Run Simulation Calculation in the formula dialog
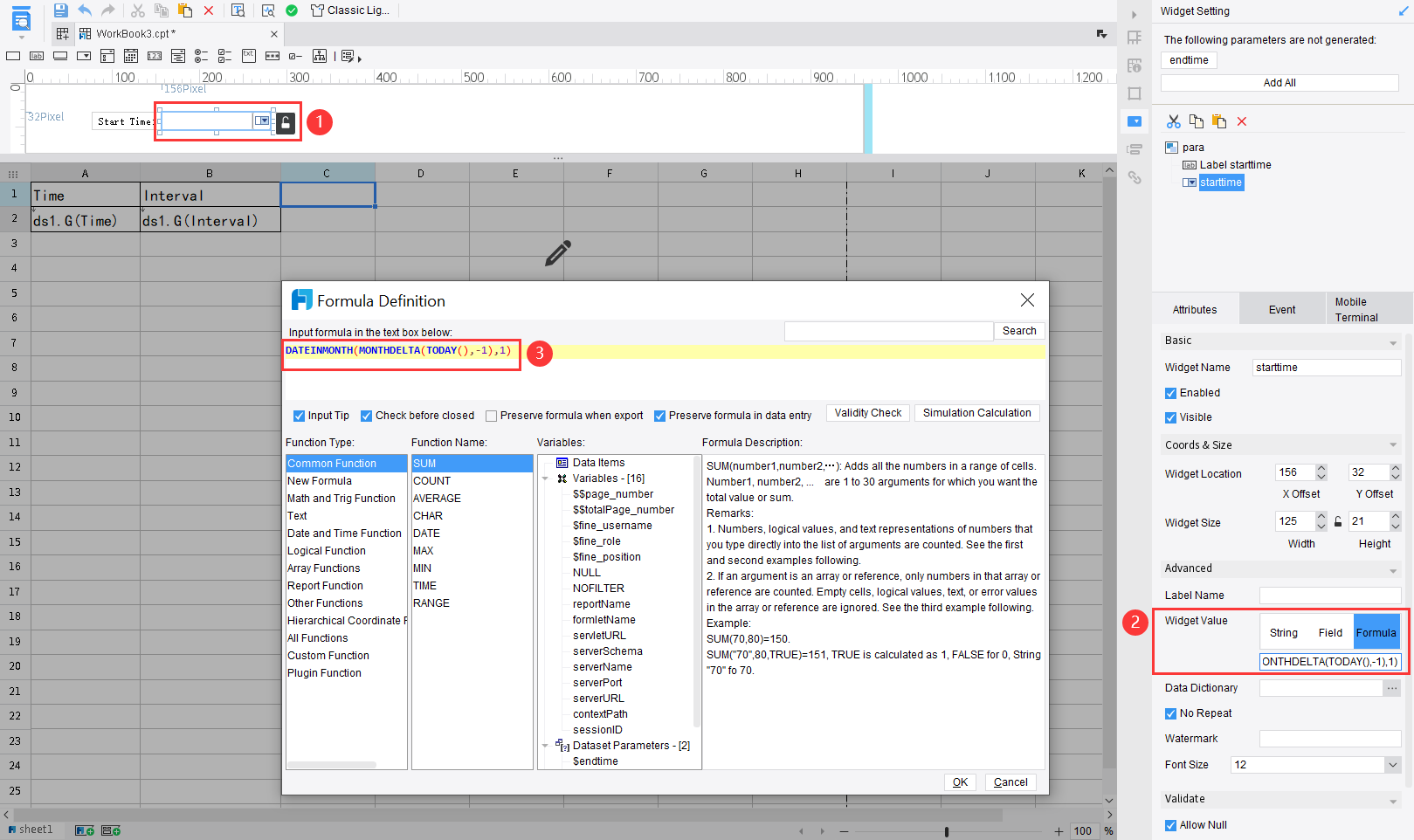 point(976,412)
